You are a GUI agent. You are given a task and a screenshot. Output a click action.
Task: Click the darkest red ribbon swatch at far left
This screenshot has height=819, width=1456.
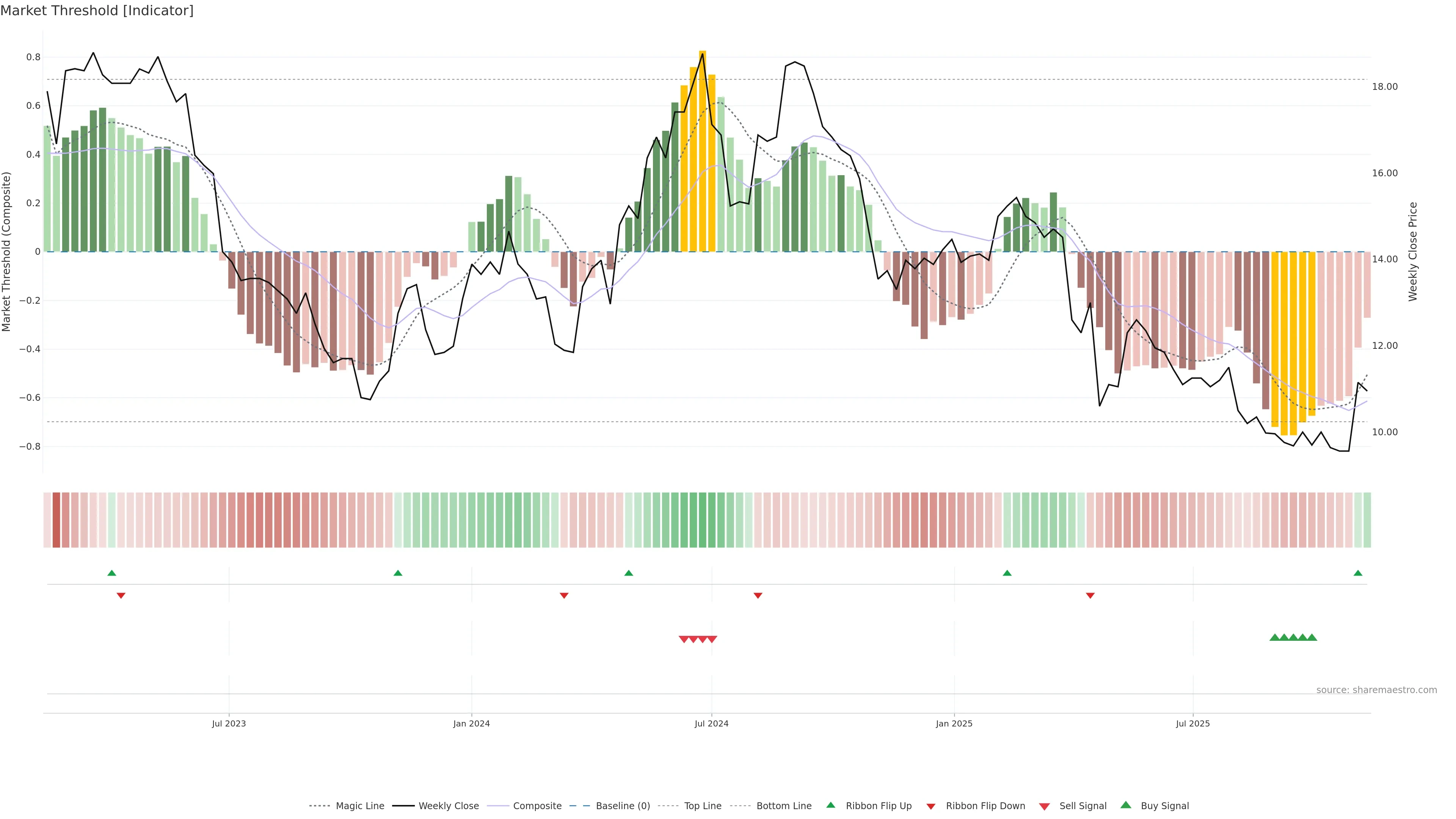click(x=56, y=520)
